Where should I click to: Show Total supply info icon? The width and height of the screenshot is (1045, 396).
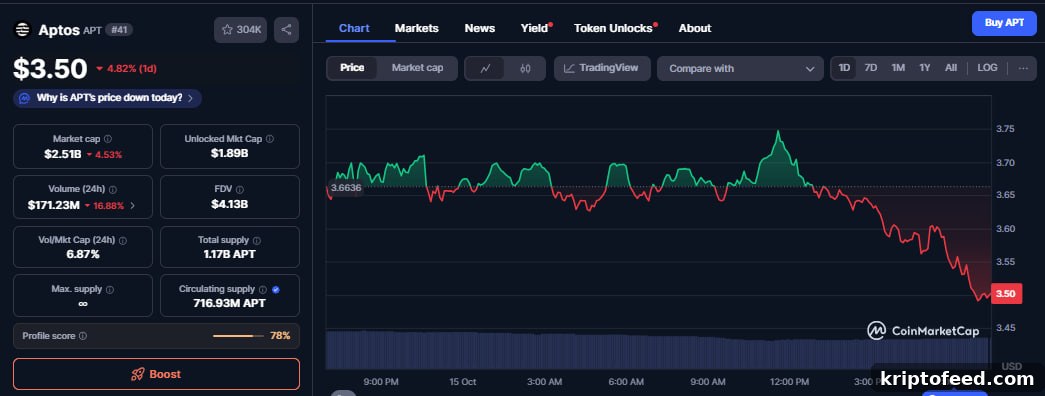257,240
